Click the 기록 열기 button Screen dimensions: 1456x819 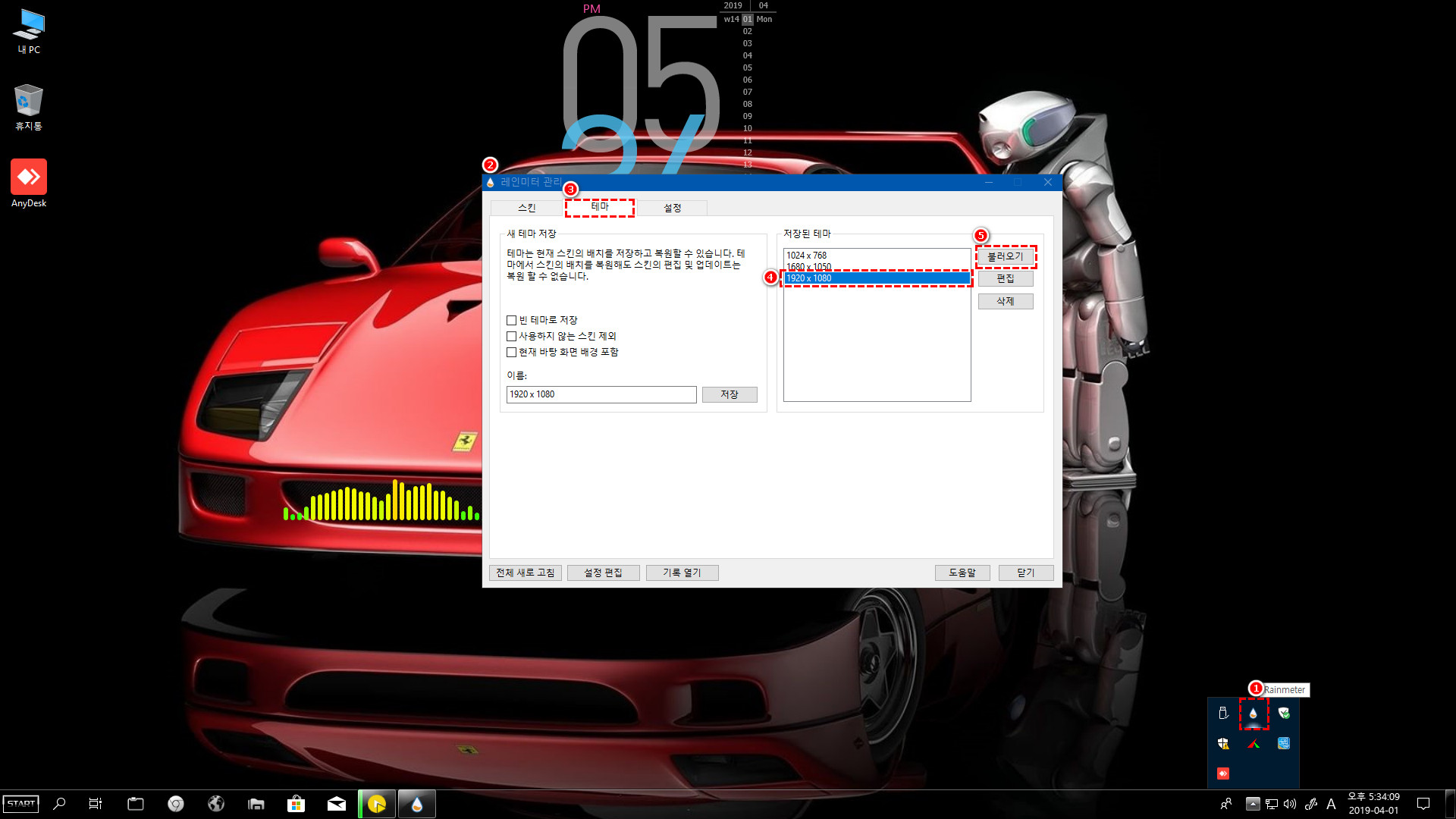(682, 573)
